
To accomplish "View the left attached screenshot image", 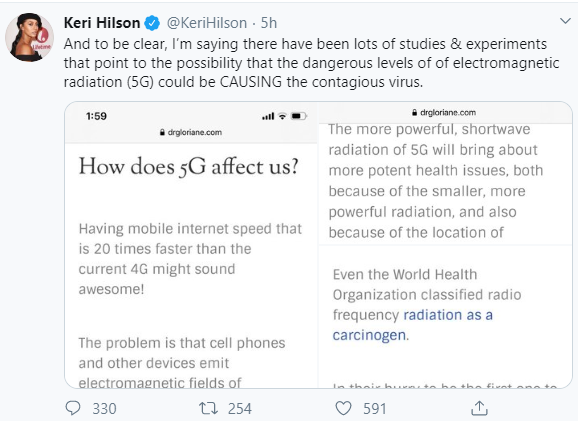I will tap(191, 245).
